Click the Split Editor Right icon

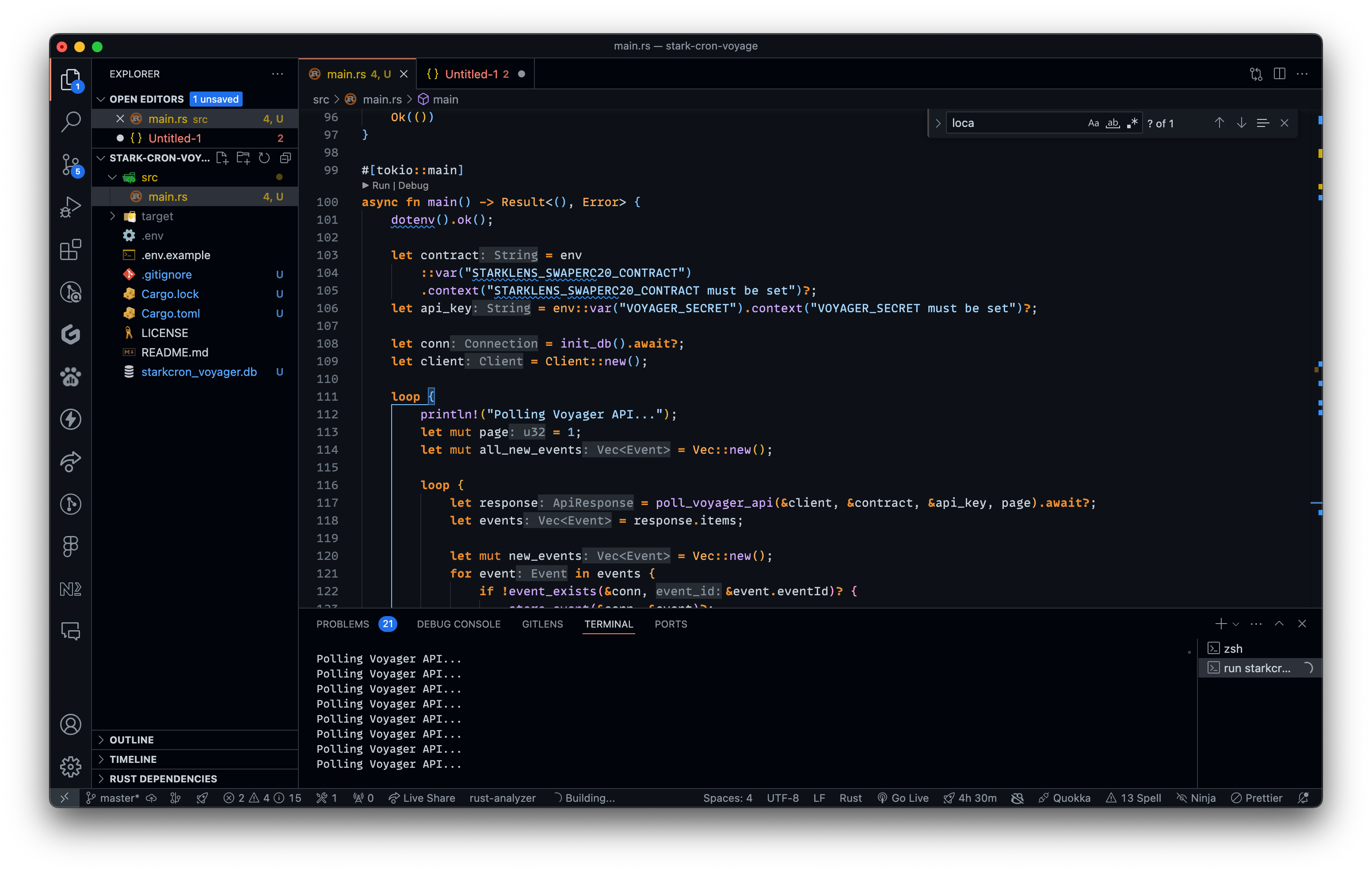coord(1279,74)
